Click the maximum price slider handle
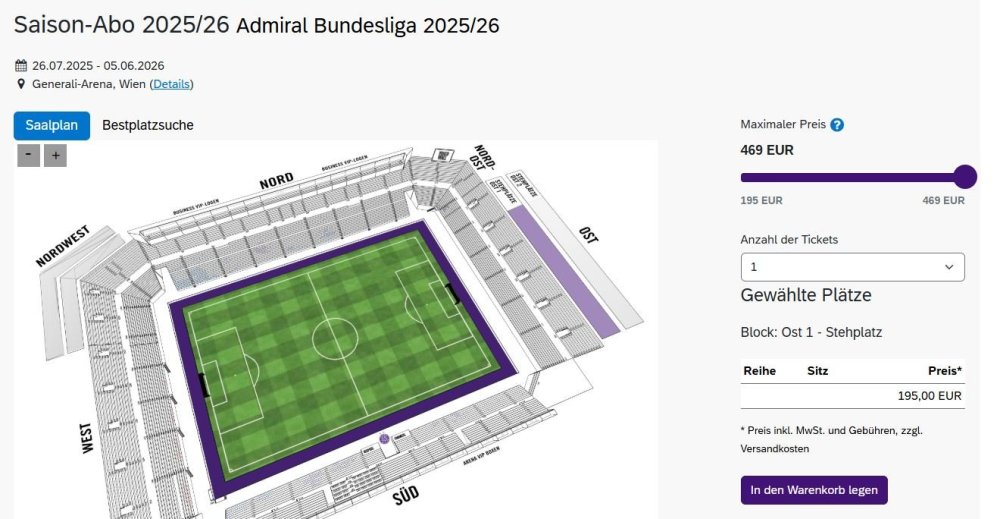Viewport: 1000px width, 519px height. tap(965, 177)
